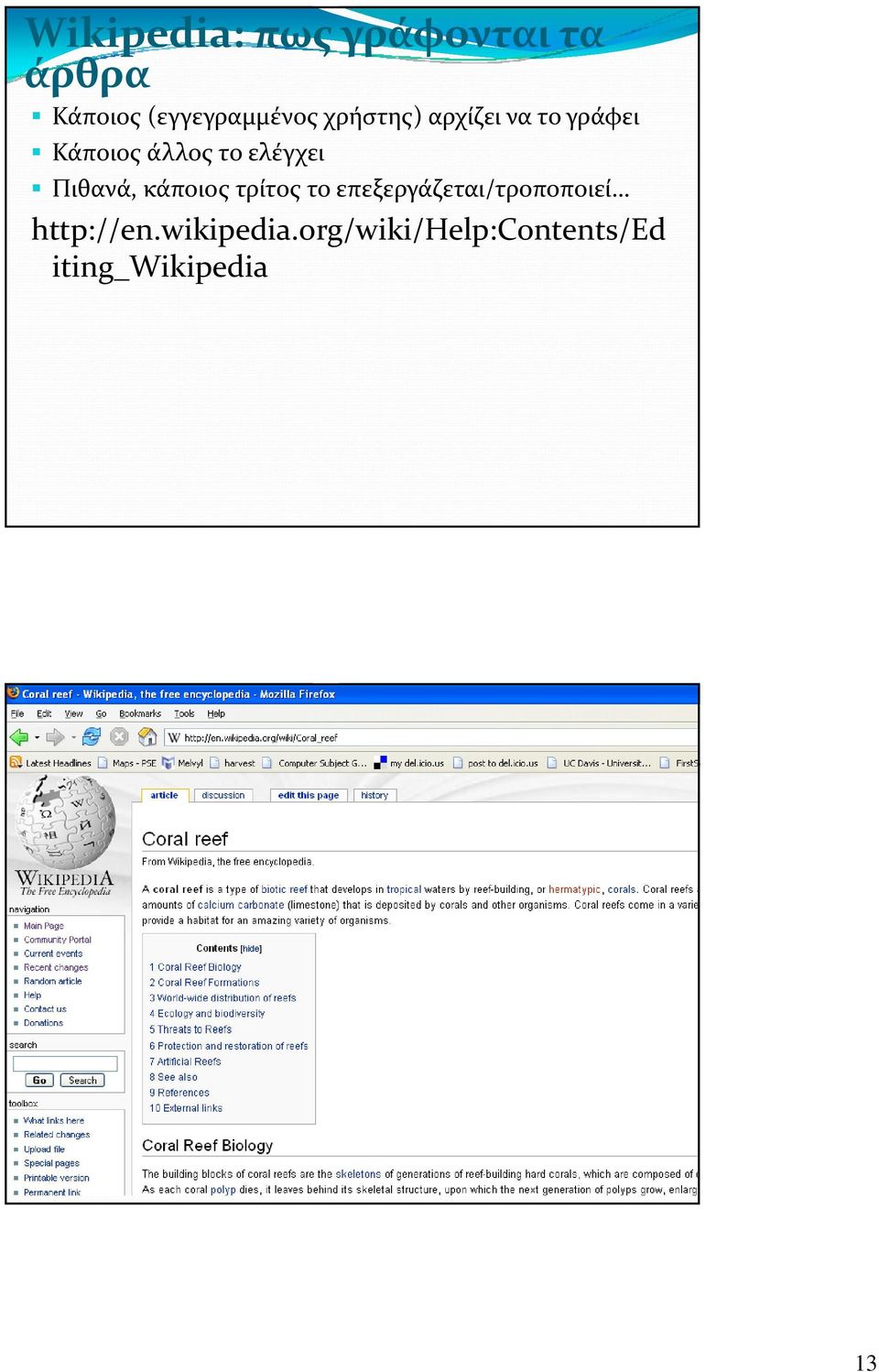Jump to 4 Ecology and biodiversity

point(208,1014)
